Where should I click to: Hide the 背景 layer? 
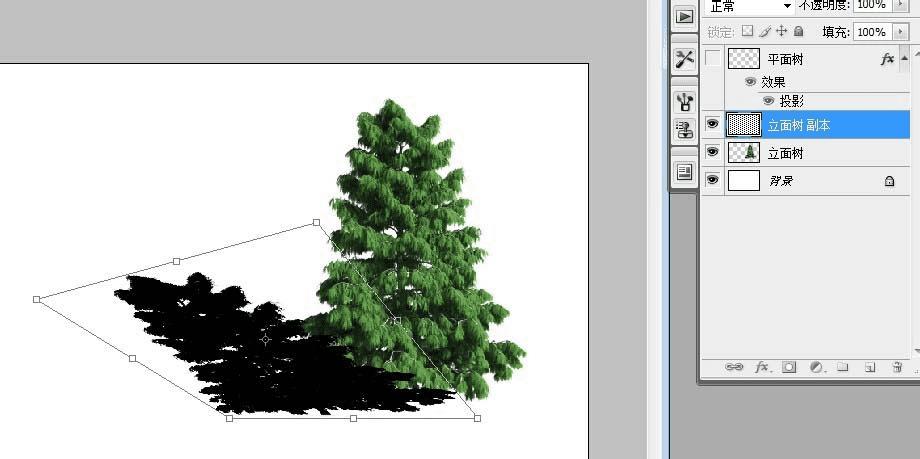coord(712,180)
